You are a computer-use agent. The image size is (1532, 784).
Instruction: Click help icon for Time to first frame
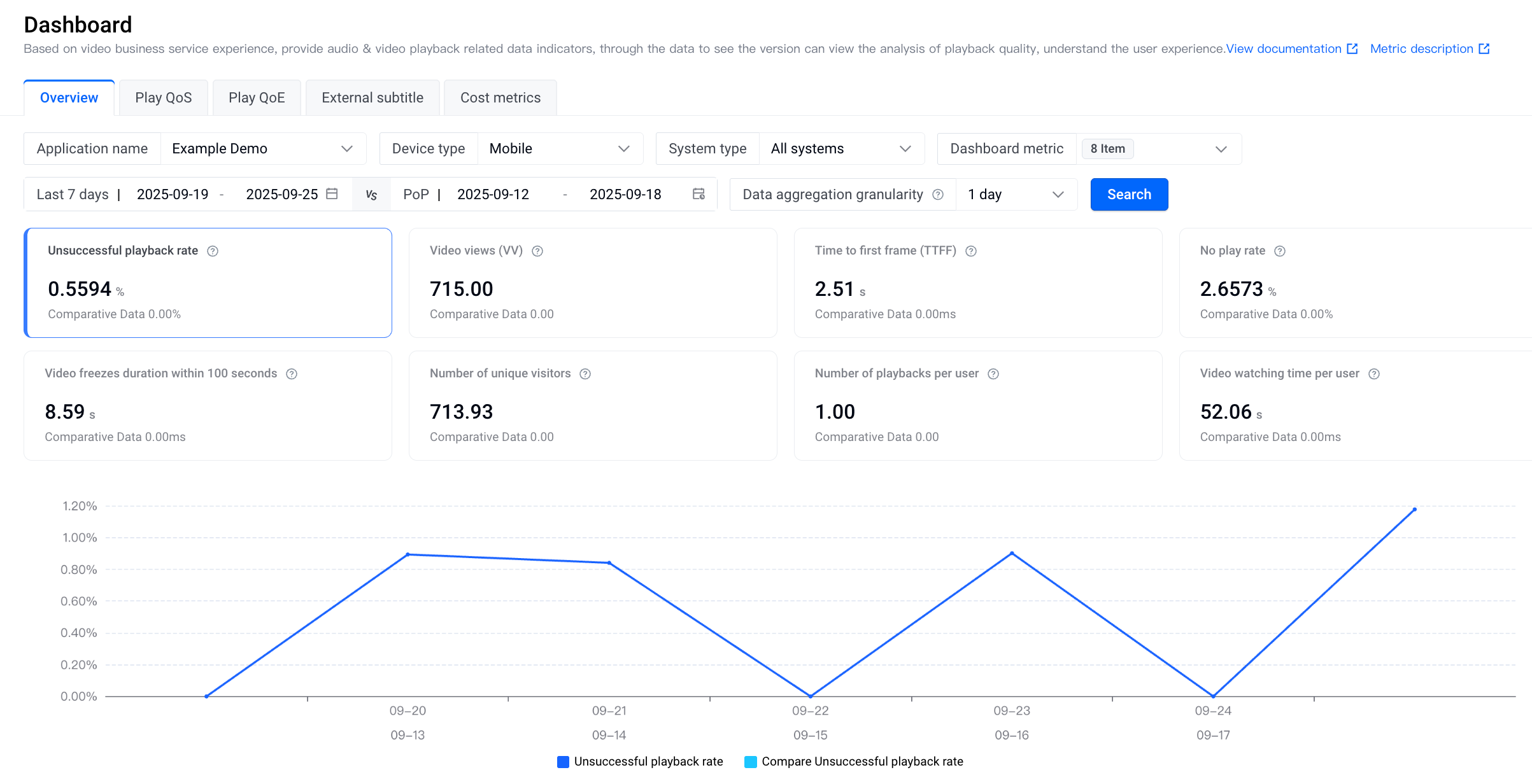[x=971, y=251]
